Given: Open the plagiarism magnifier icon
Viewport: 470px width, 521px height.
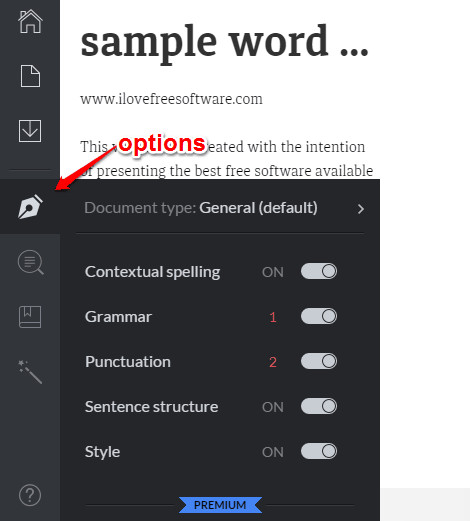Looking at the screenshot, I should (x=31, y=262).
